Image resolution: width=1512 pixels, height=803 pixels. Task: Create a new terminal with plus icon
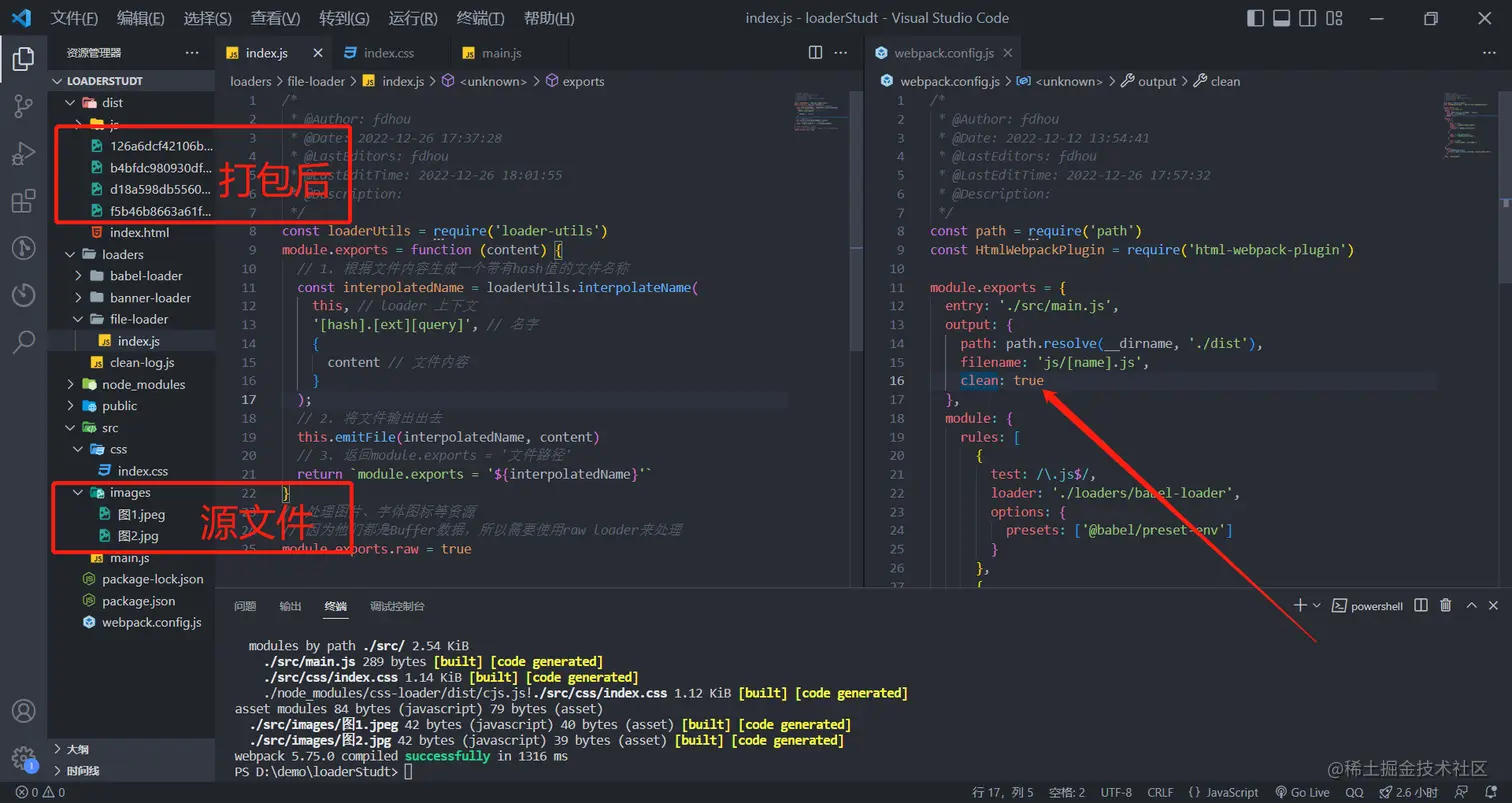[1300, 606]
